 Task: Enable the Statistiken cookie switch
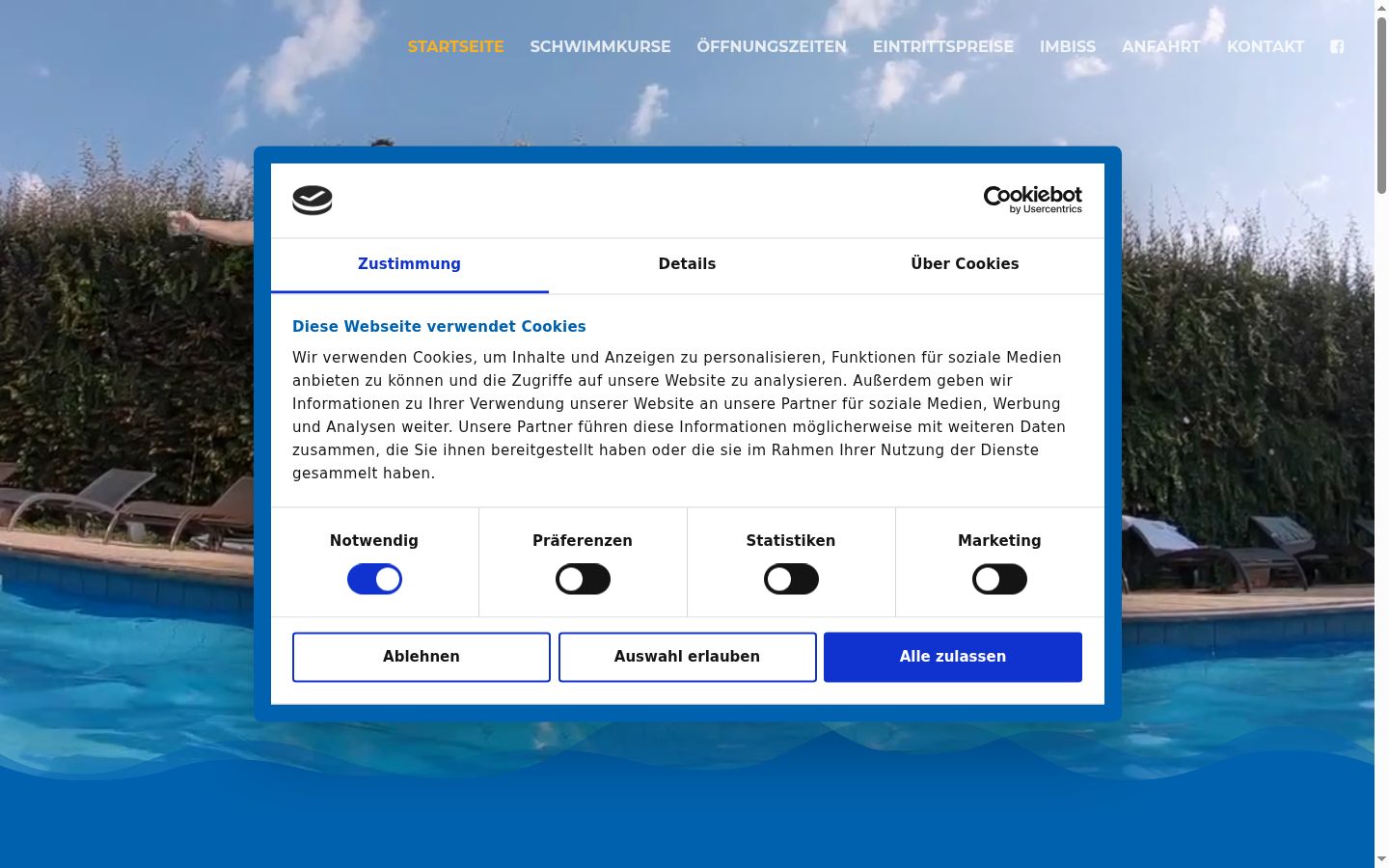coord(791,580)
